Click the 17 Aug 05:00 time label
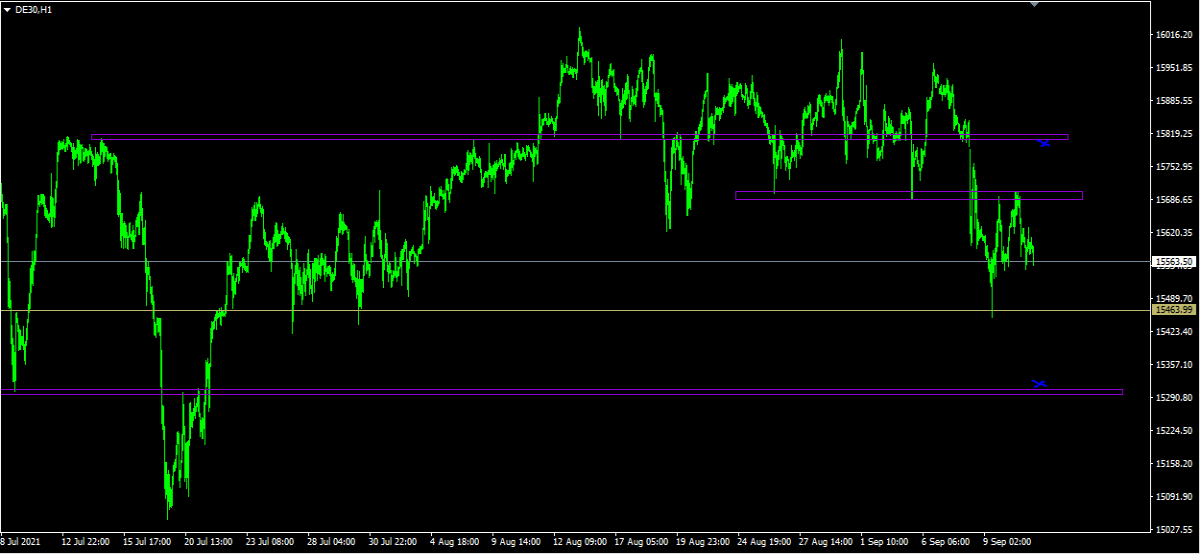The height and width of the screenshot is (554, 1200). [641, 542]
